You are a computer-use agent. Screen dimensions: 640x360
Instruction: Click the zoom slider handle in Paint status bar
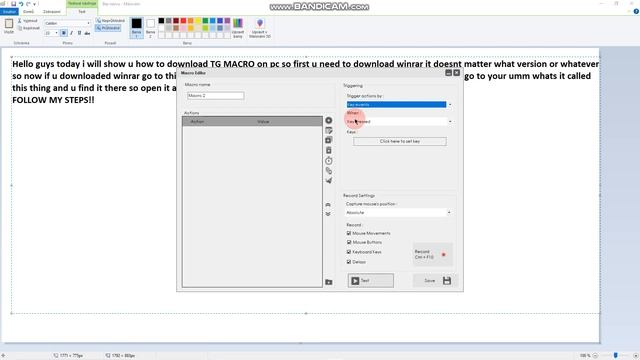[616, 356]
